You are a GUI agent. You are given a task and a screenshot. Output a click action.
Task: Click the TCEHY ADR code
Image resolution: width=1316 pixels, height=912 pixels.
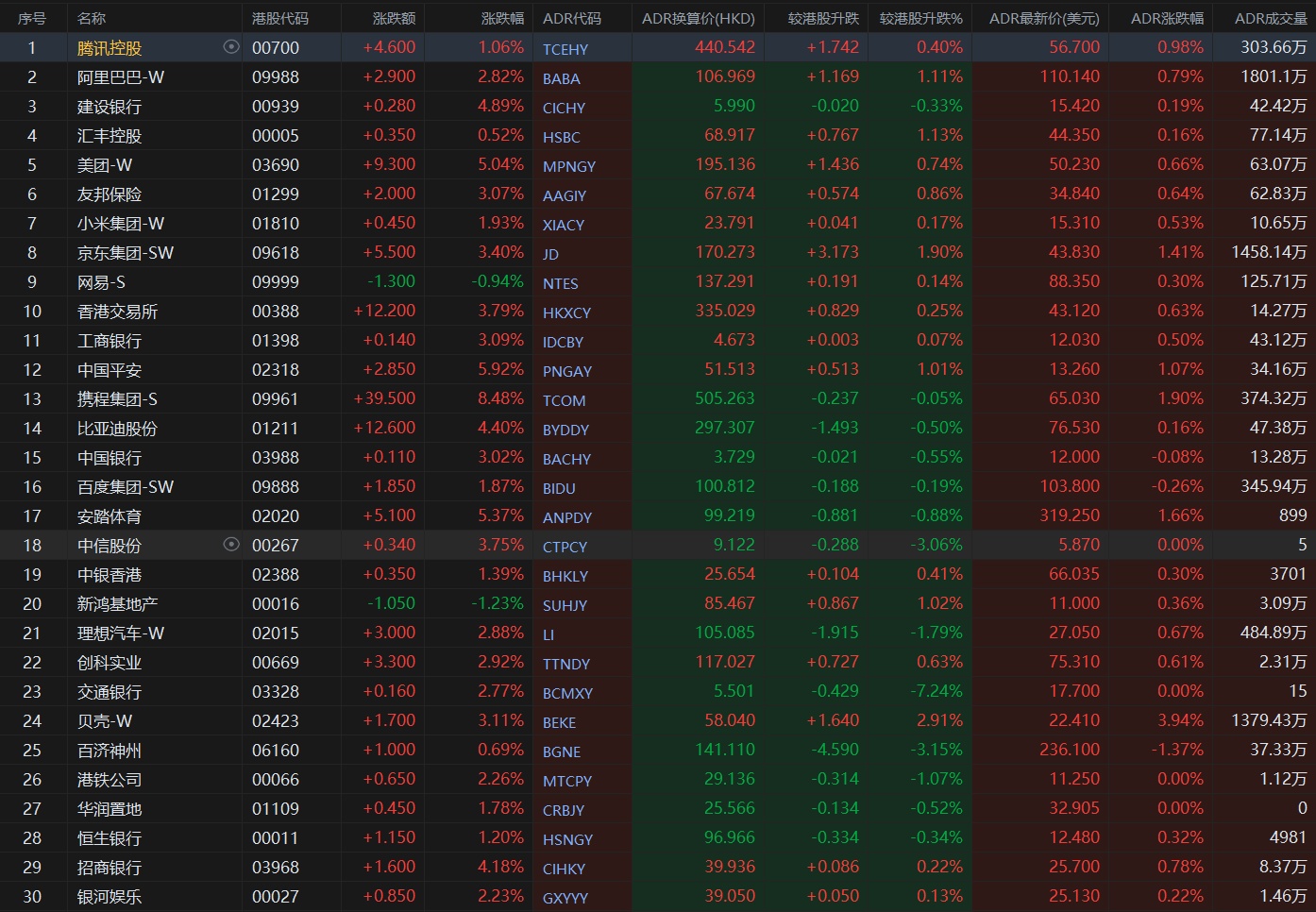565,49
